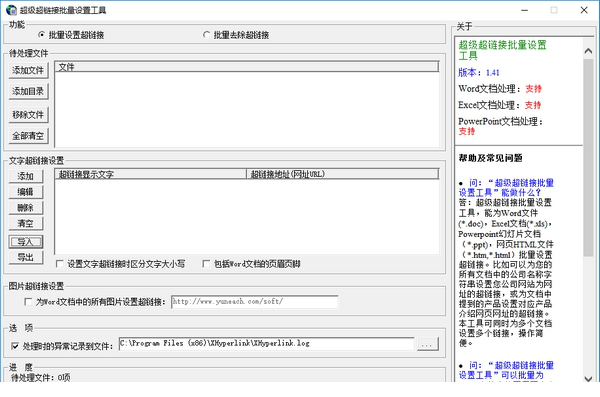
Task: Enable 为Word文档中的所有图片设置超链接 checkbox
Action: (x=28, y=302)
